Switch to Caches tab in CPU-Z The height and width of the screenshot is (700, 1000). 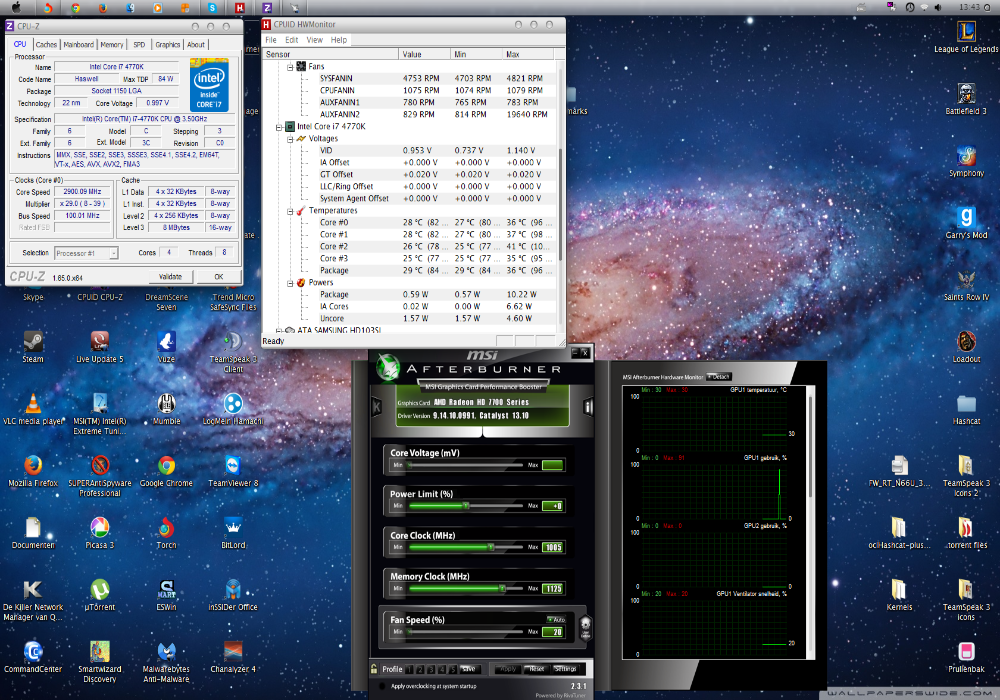tap(46, 45)
